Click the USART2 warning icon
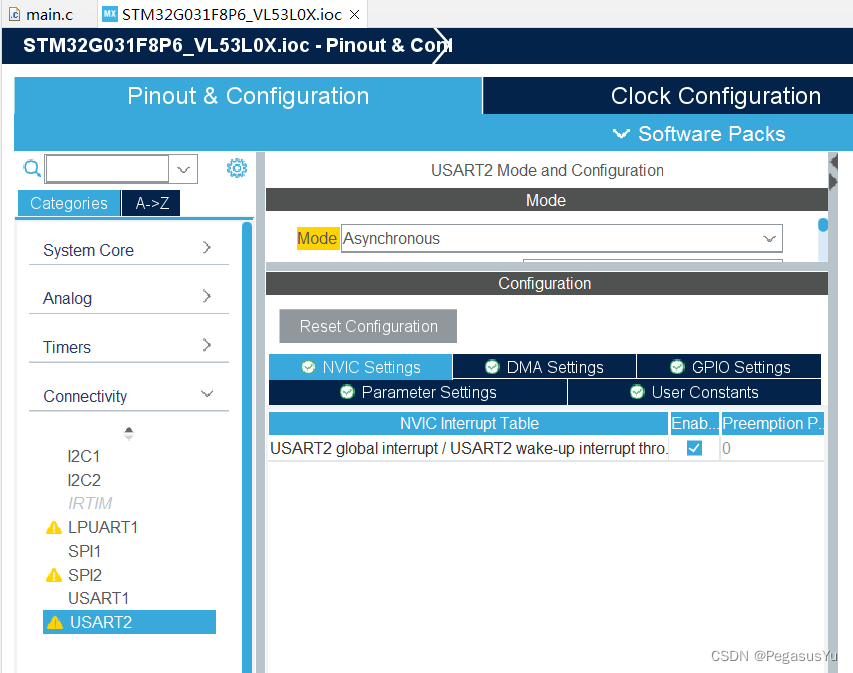 point(55,622)
